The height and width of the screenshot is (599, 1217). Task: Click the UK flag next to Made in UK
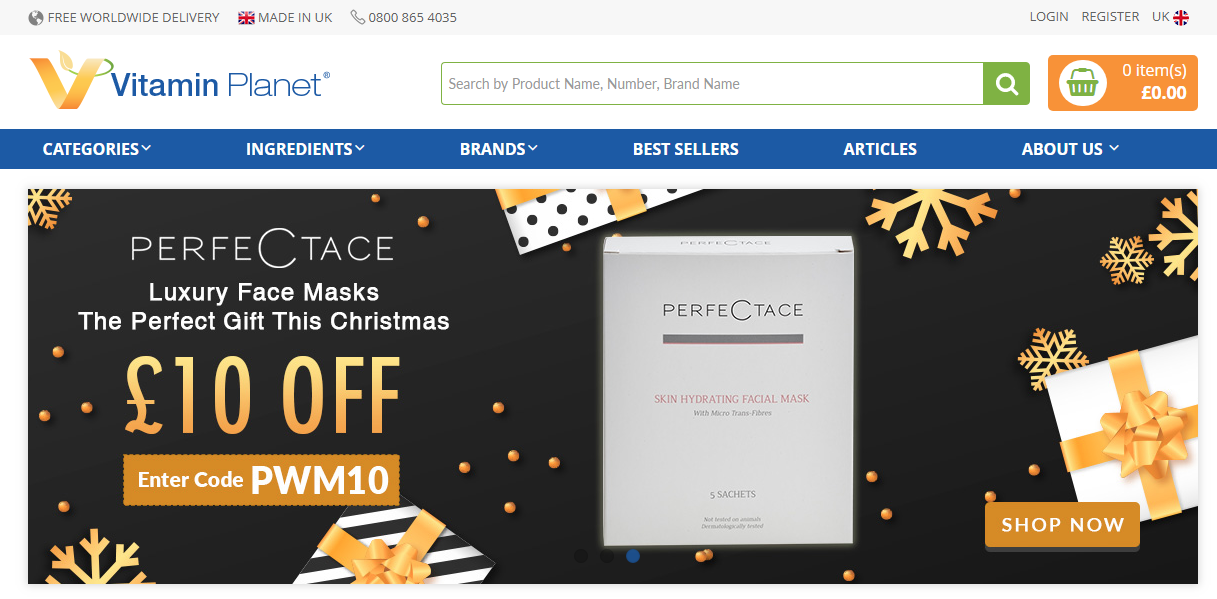coord(246,17)
